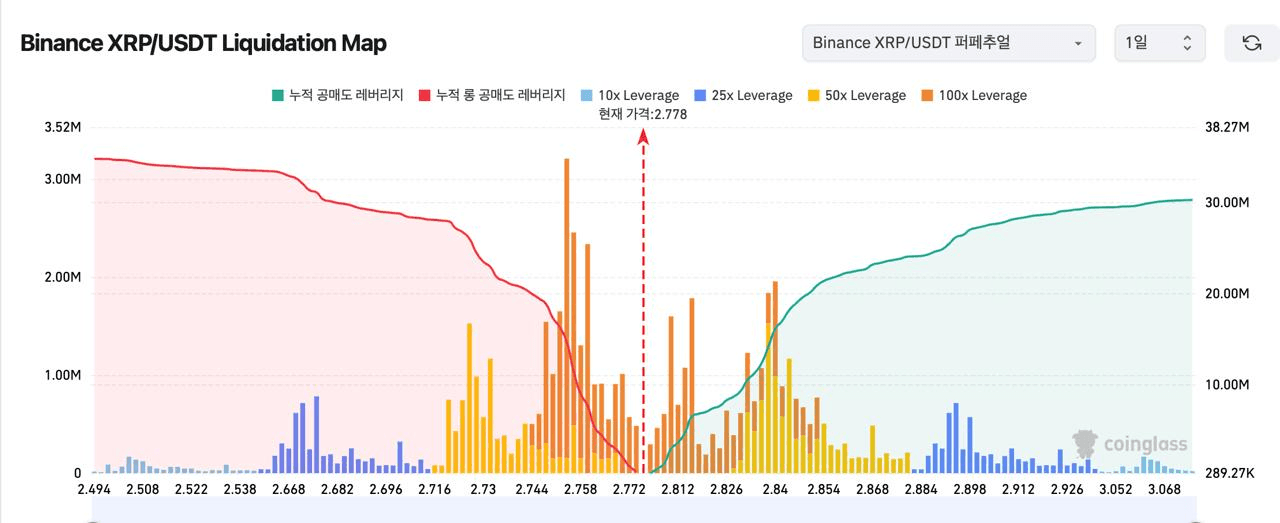The height and width of the screenshot is (523, 1280).
Task: Click the red dashed current price marker
Action: coord(643,300)
